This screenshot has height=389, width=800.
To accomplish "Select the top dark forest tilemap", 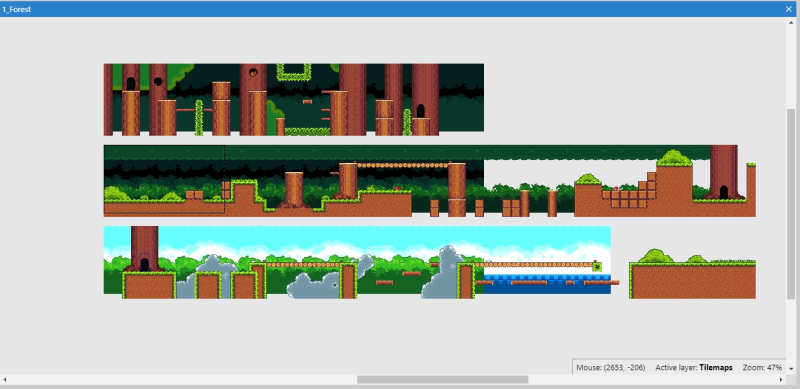I will 294,100.
